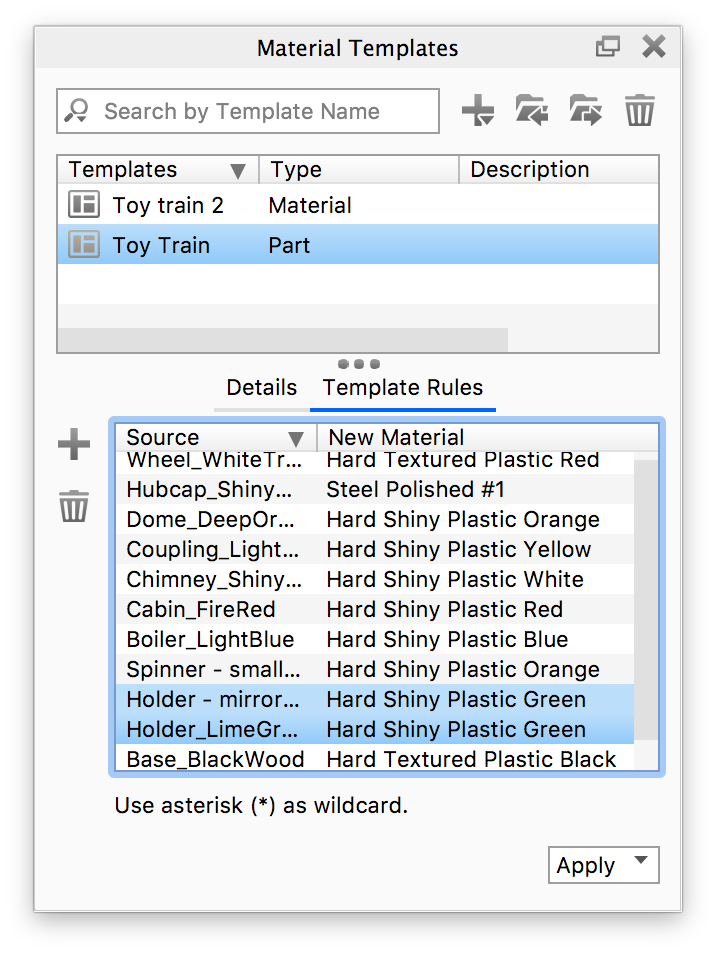Click the import template folder icon
This screenshot has height=954, width=716.
[532, 111]
